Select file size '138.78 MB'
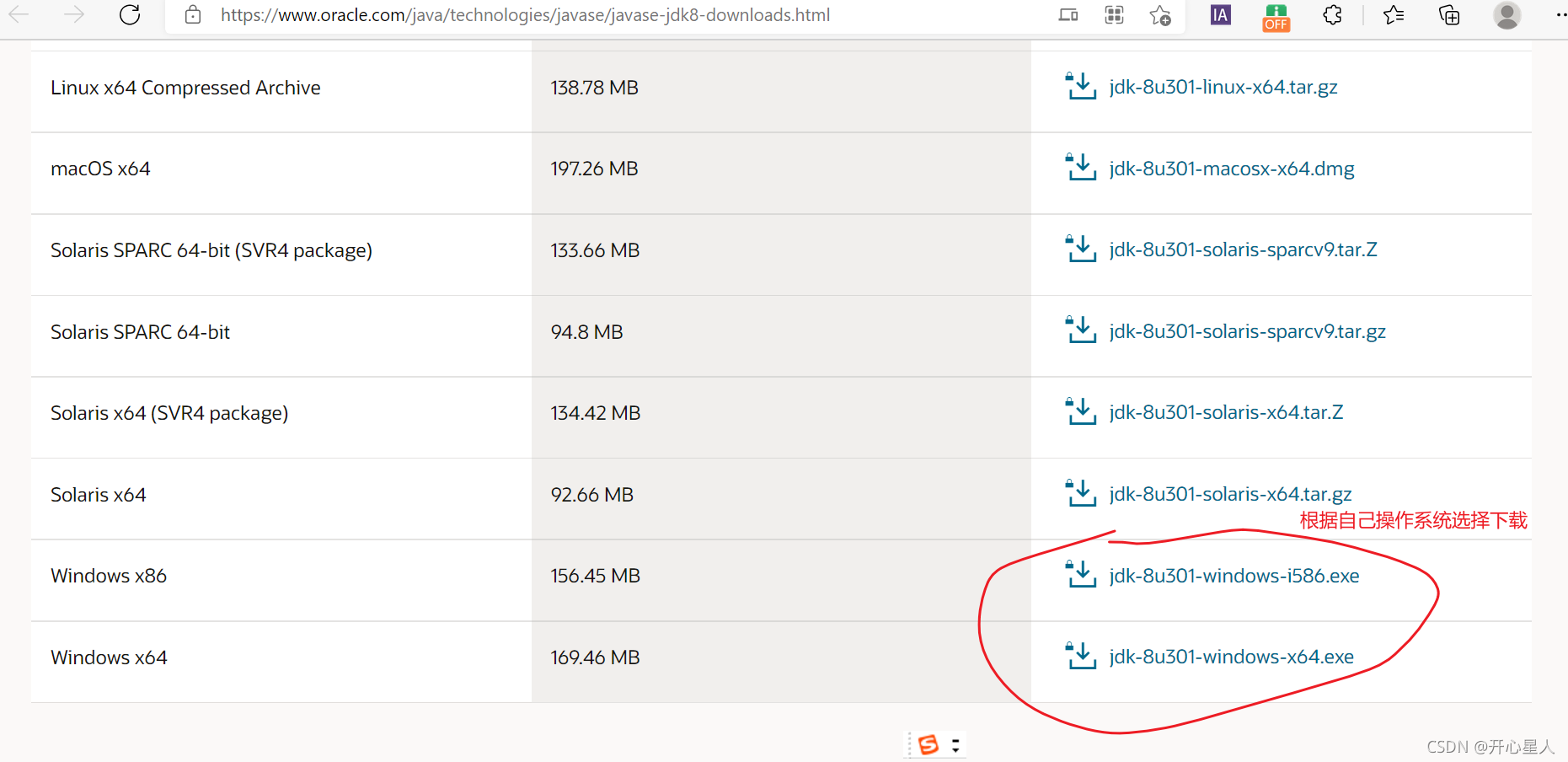The height and width of the screenshot is (762, 1568). [x=595, y=88]
